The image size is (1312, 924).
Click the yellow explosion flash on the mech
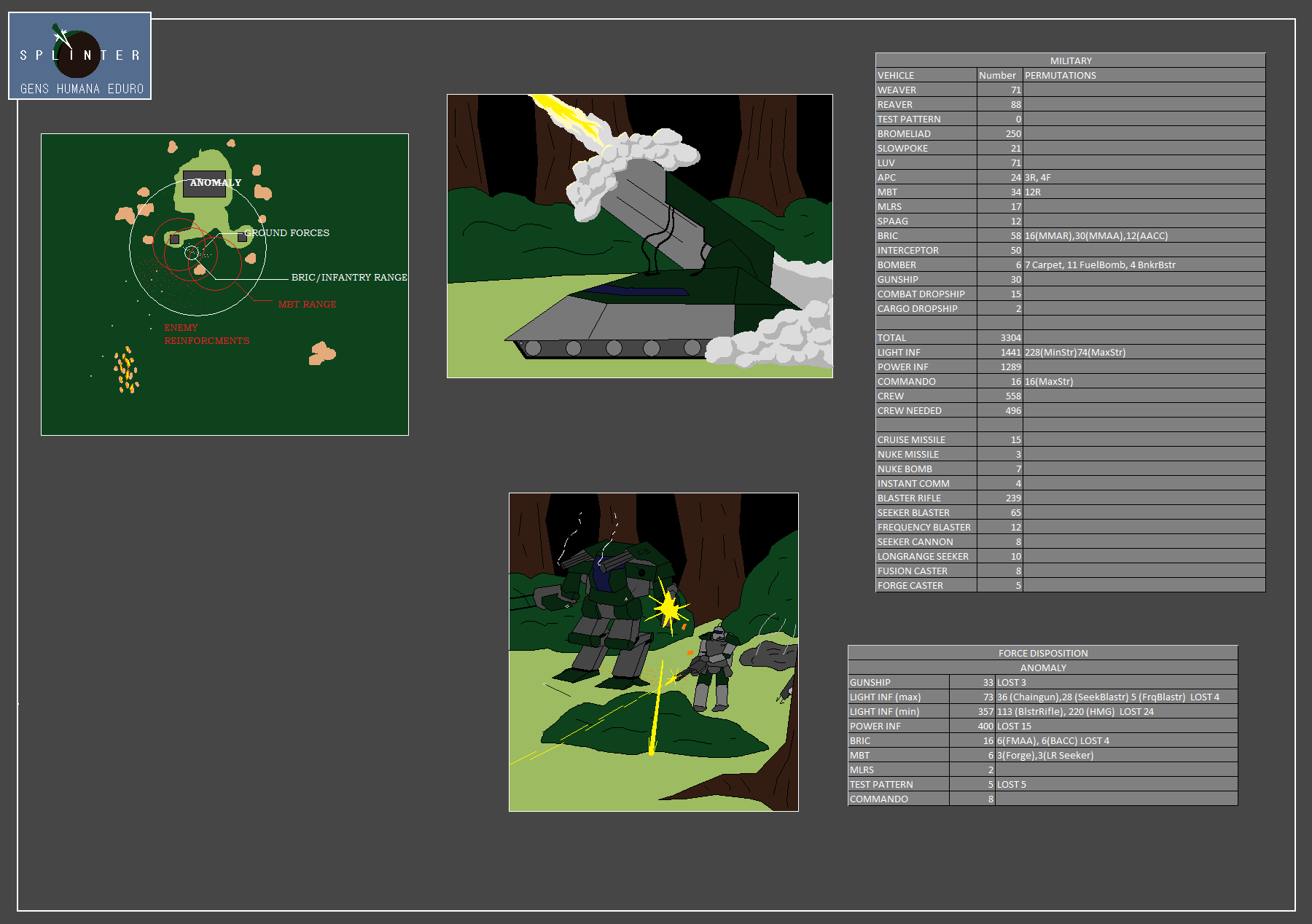(668, 607)
